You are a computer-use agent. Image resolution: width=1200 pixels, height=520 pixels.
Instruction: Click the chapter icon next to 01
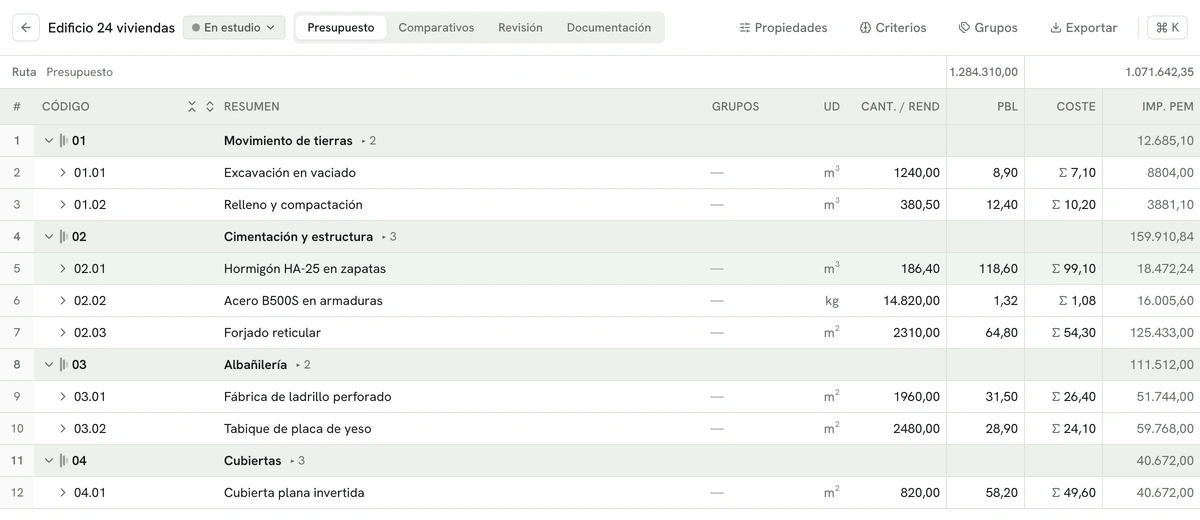64,141
